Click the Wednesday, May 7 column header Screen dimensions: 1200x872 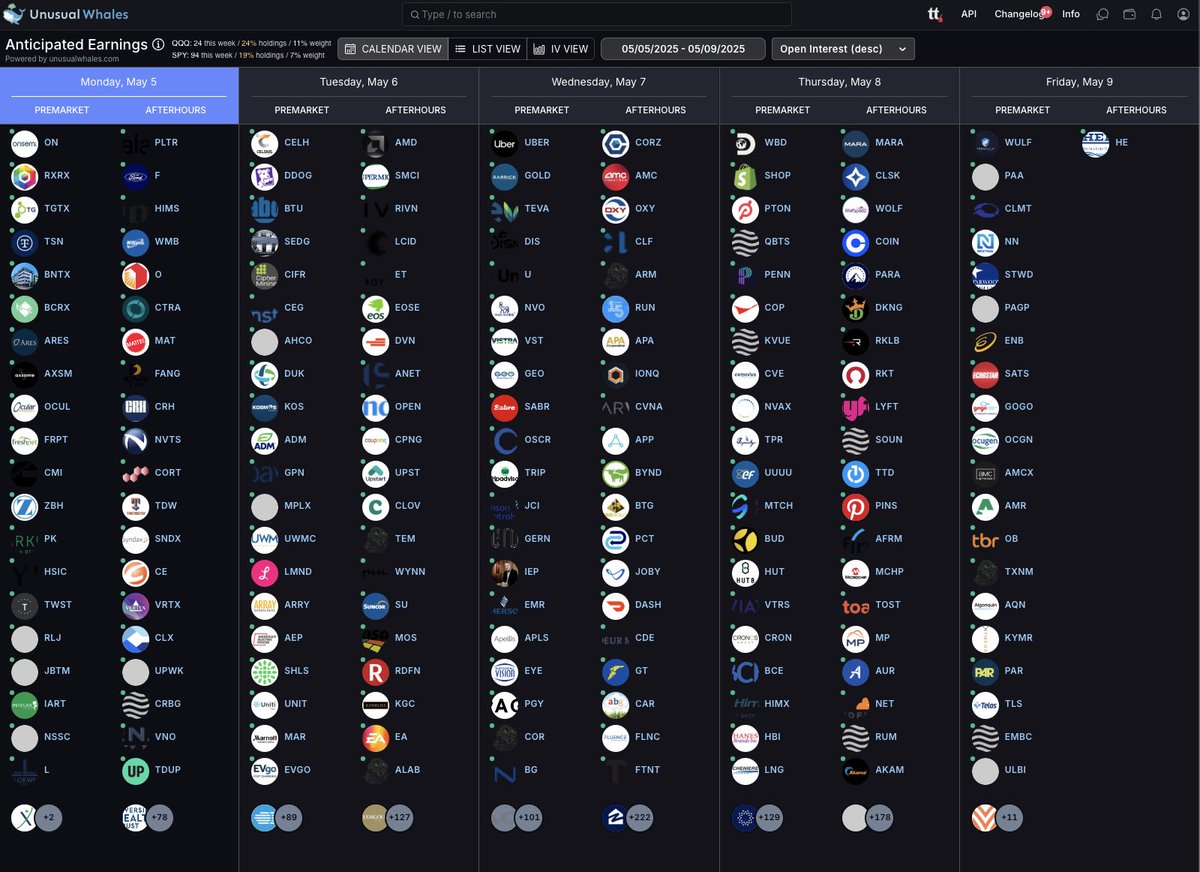click(599, 81)
